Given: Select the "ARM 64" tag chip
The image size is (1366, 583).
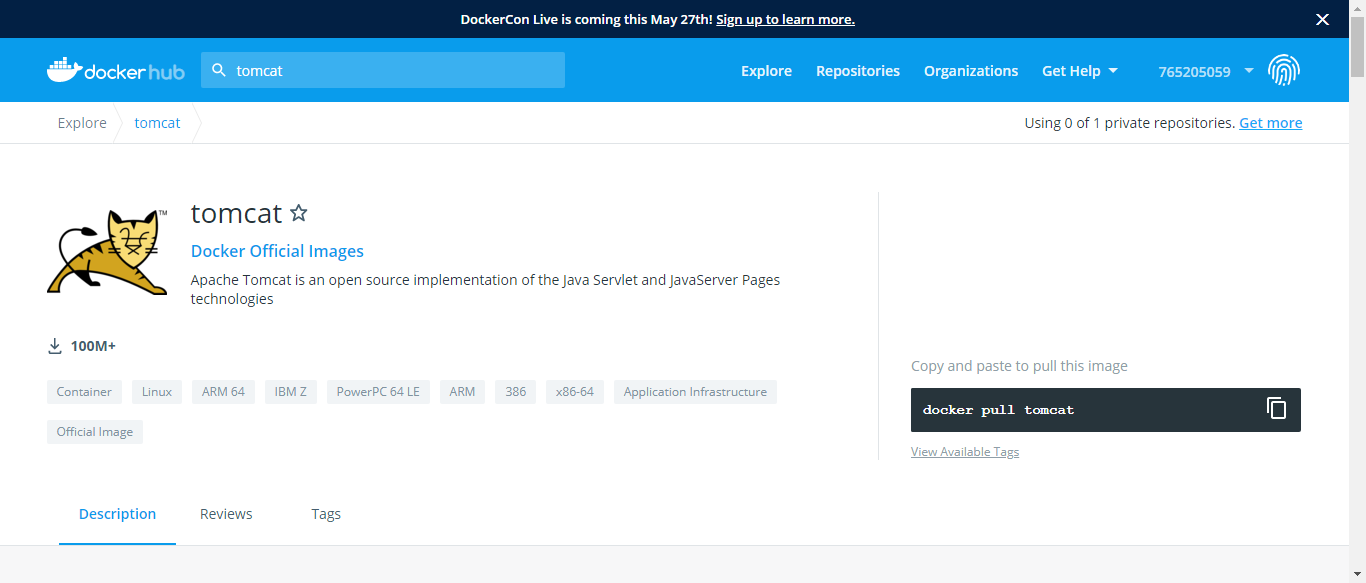Looking at the screenshot, I should [223, 391].
